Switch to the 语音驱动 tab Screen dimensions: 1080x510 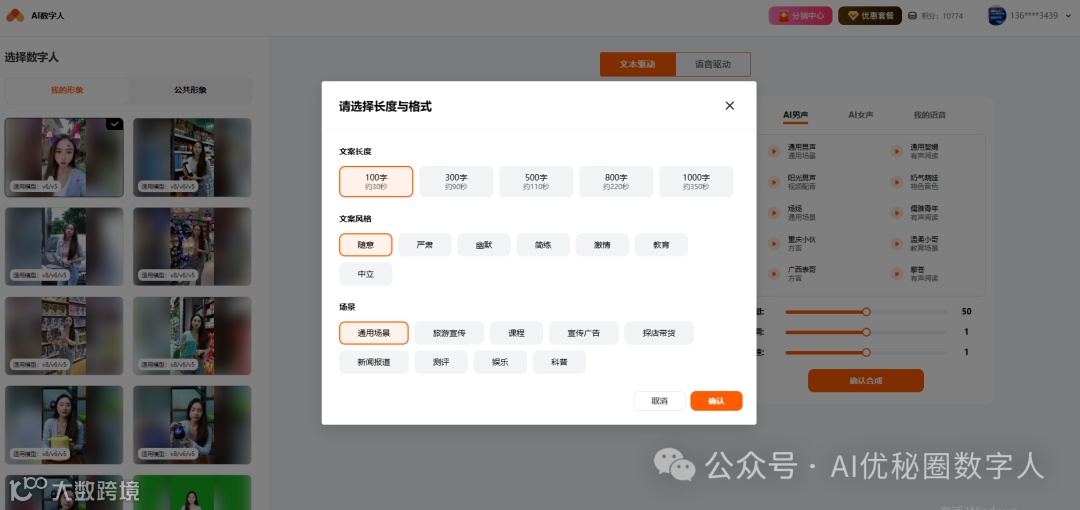713,64
